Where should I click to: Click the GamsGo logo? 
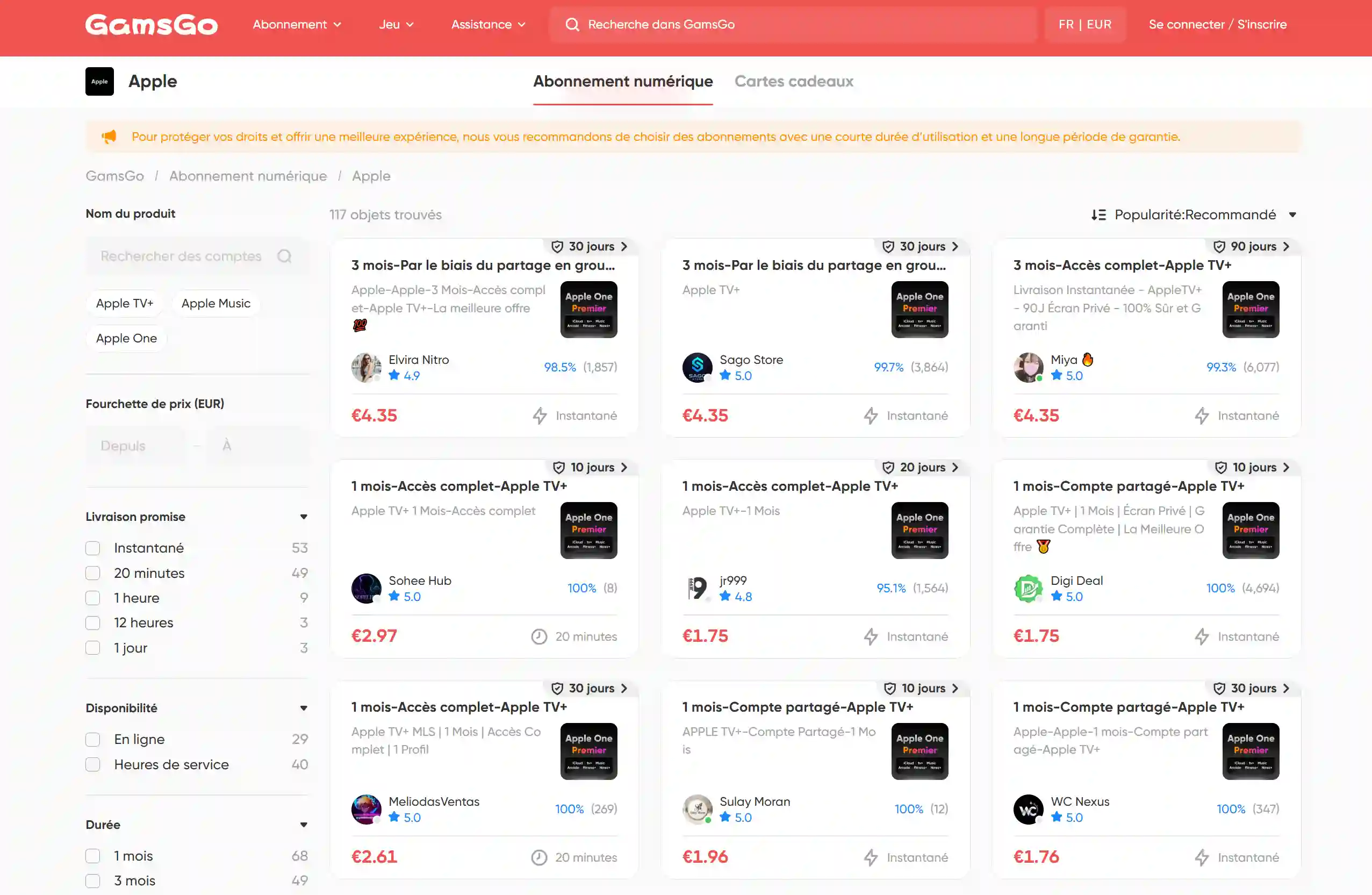[x=152, y=24]
